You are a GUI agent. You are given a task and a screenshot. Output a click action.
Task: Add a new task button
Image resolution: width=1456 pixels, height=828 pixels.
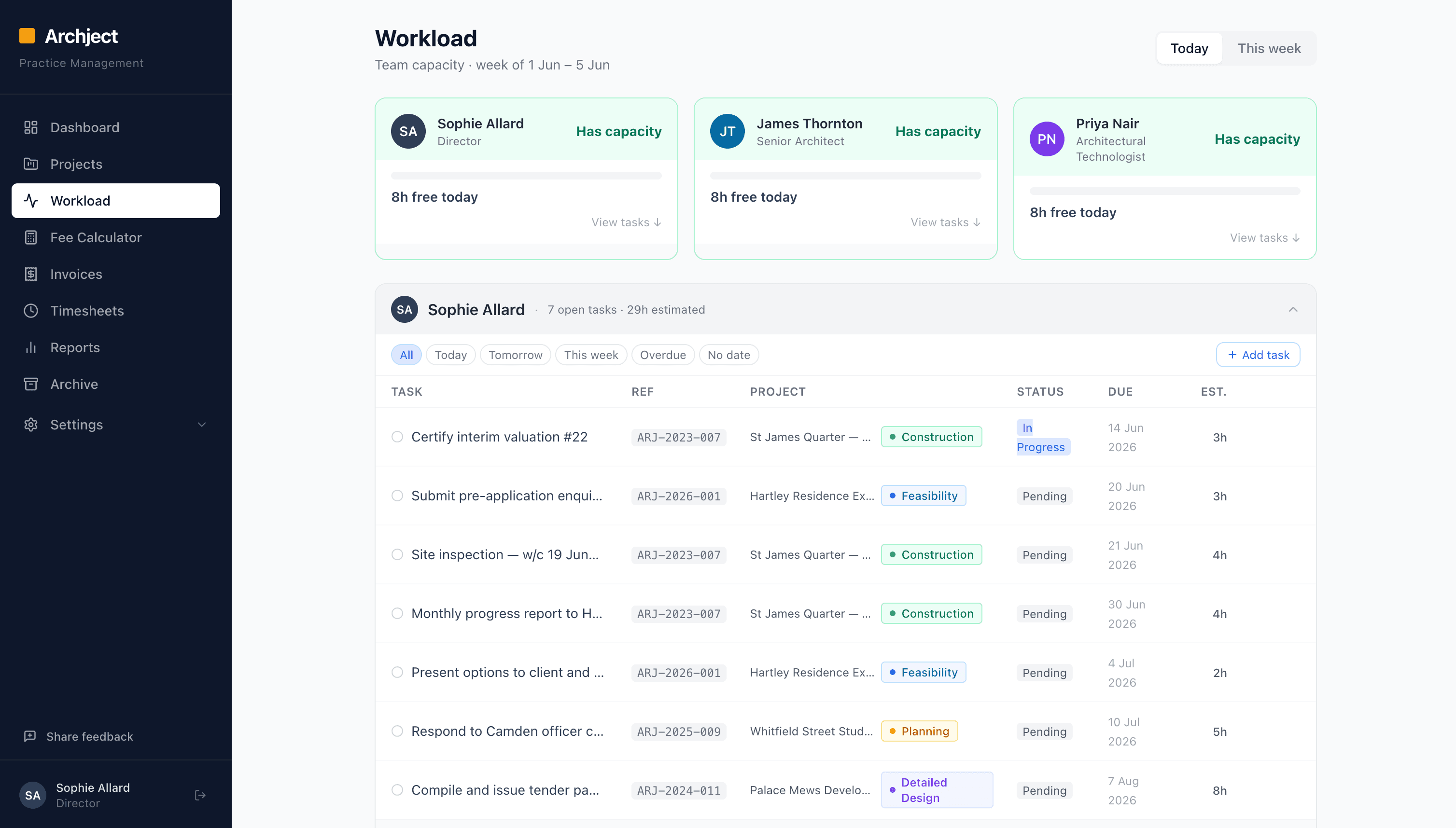coord(1258,355)
